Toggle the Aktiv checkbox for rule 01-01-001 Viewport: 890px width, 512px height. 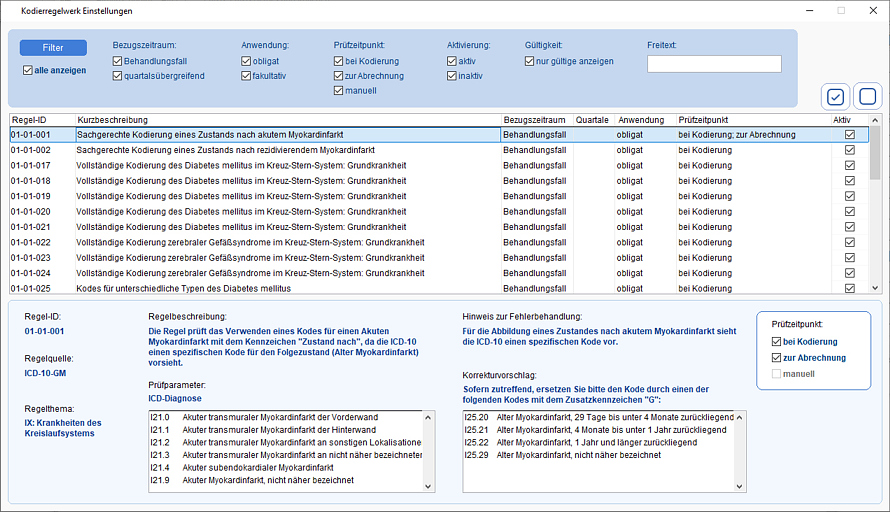(x=850, y=135)
